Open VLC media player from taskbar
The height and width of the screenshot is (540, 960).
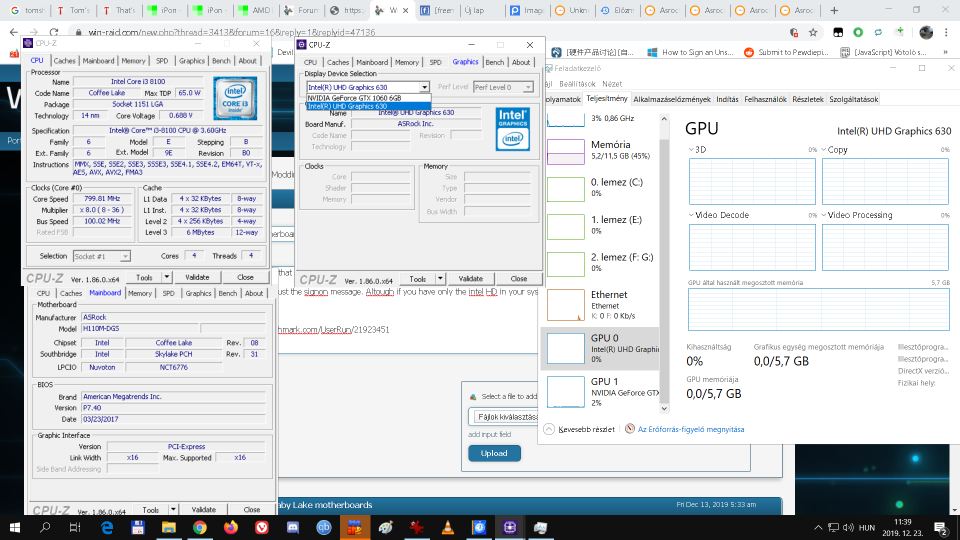tap(448, 527)
